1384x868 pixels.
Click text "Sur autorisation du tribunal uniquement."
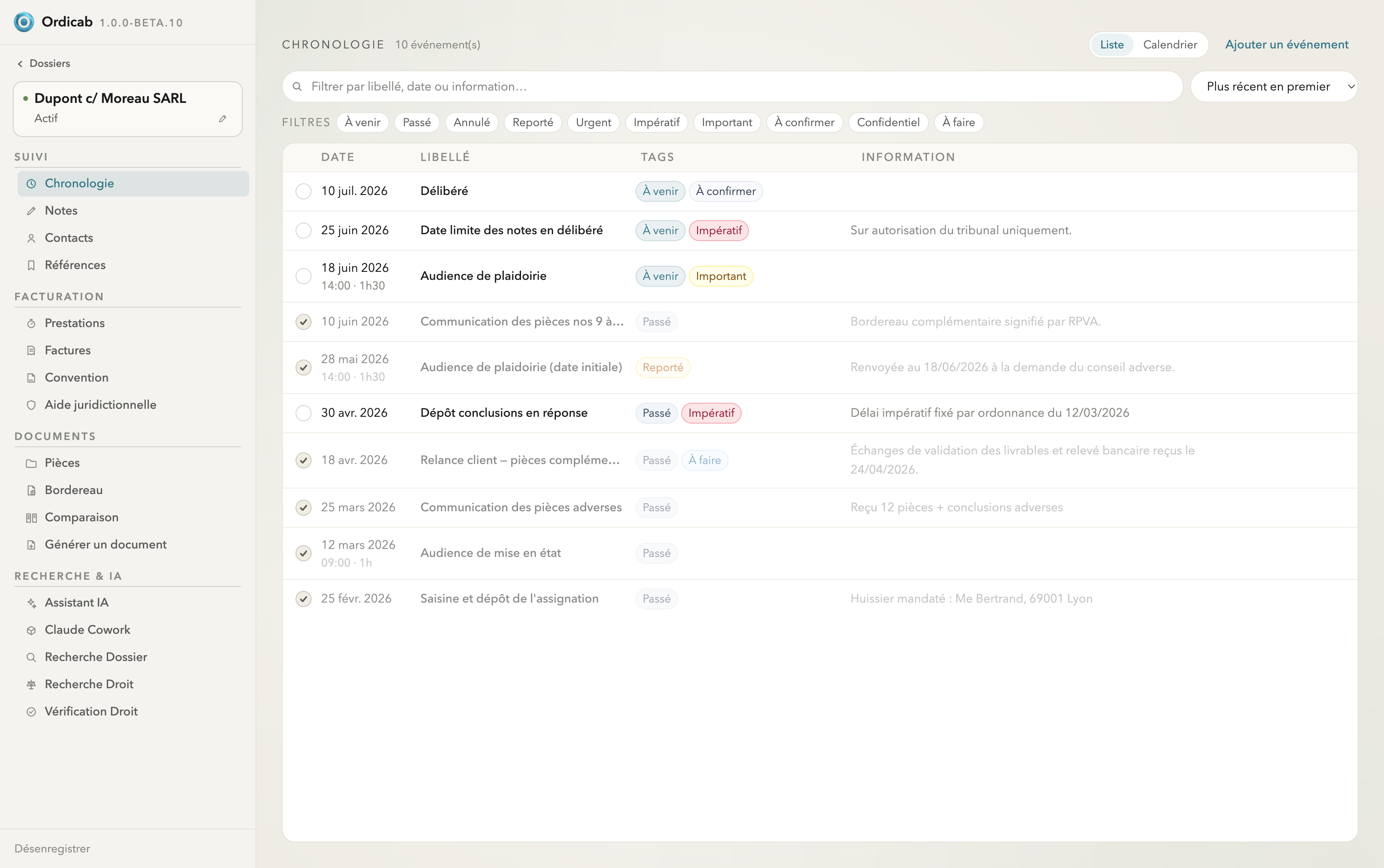tap(961, 231)
